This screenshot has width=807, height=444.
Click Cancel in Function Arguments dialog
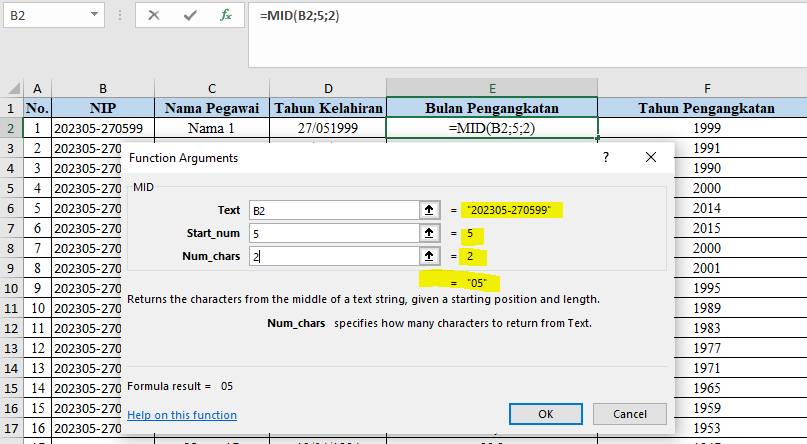(x=629, y=414)
